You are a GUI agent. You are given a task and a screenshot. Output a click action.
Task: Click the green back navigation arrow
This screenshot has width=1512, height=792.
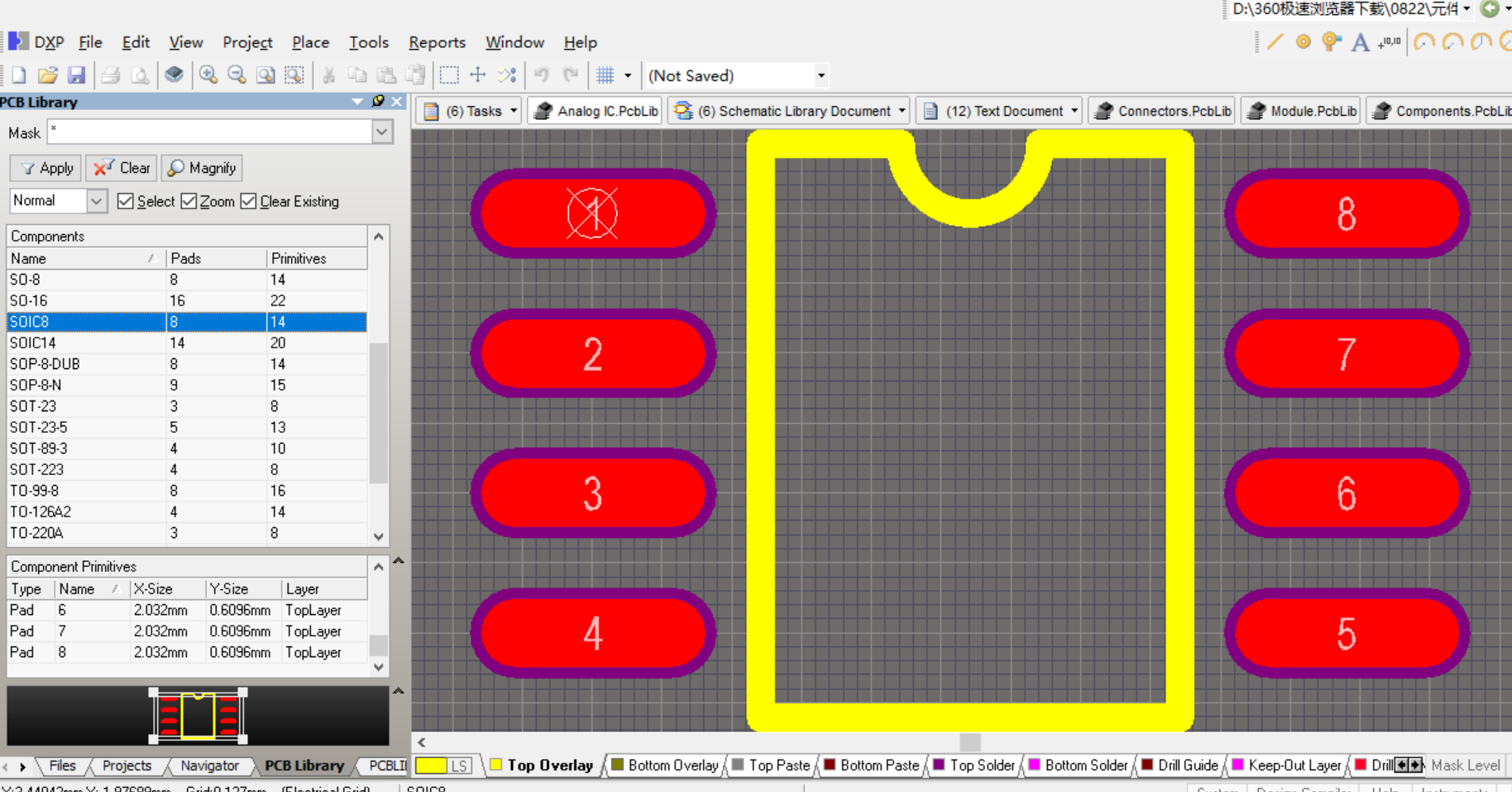(x=1490, y=9)
